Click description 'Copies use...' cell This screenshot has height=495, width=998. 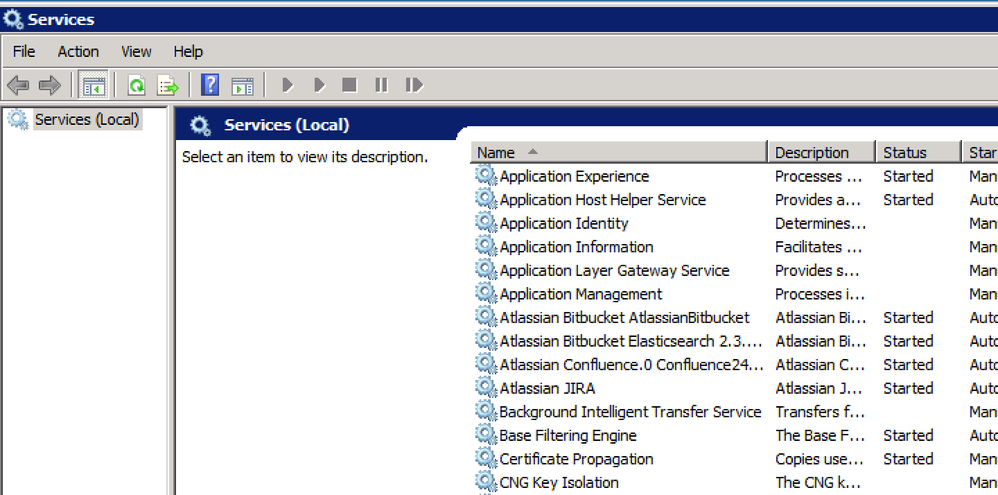820,459
